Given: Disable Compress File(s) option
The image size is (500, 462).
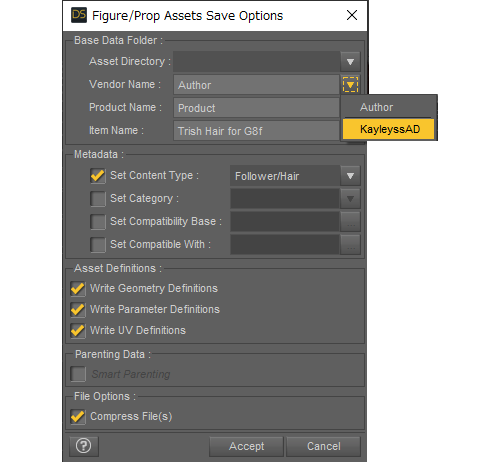Looking at the screenshot, I should (78, 417).
